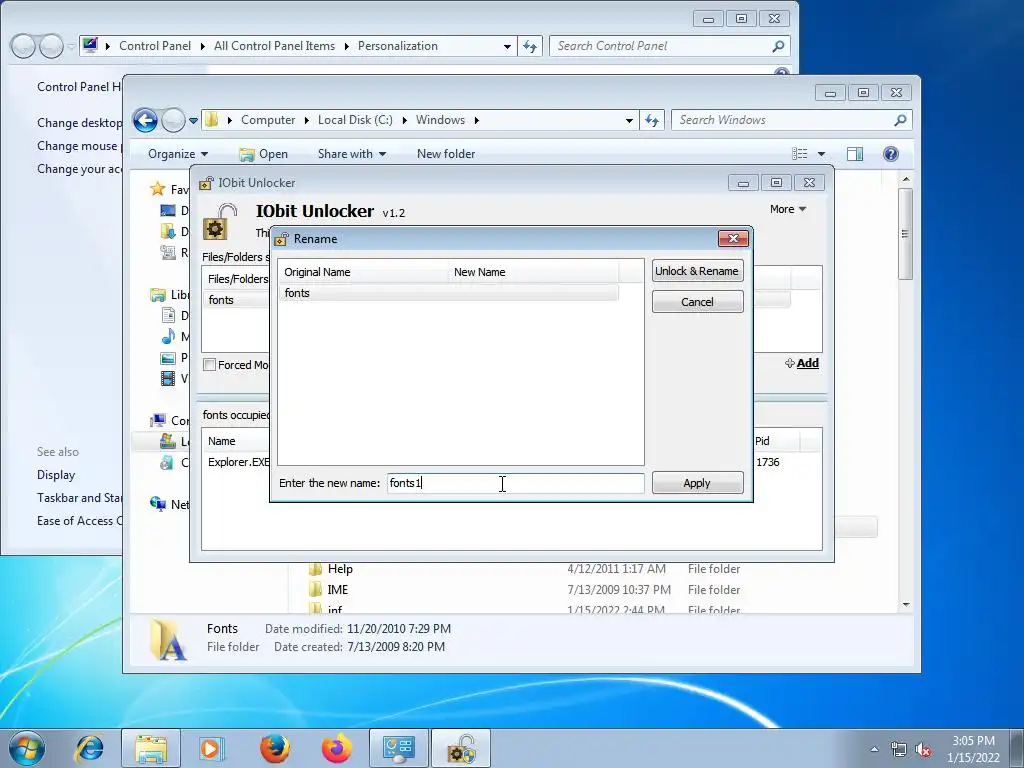This screenshot has width=1024, height=768.
Task: Select the fonts row in Rename list
Action: tap(449, 293)
